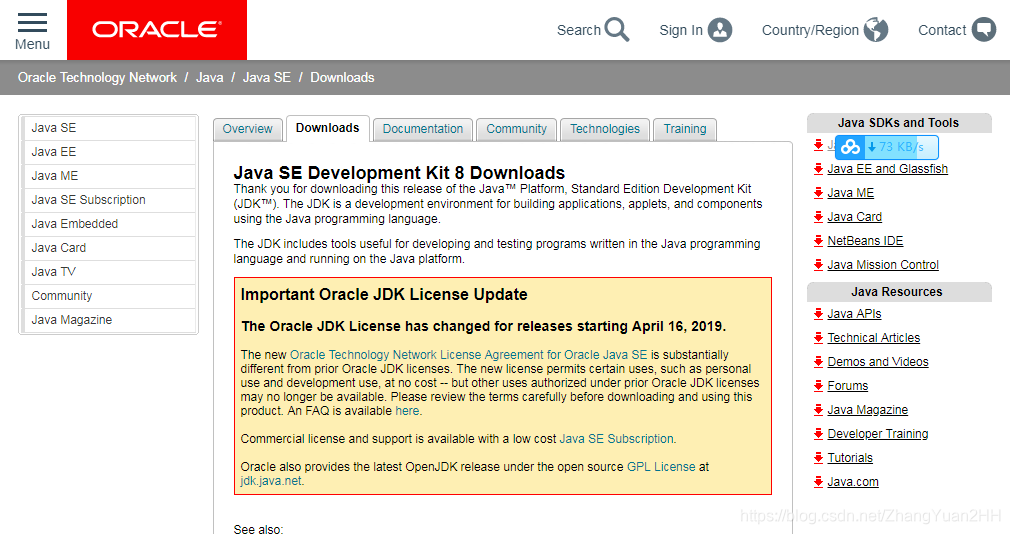The height and width of the screenshot is (534, 1010).
Task: Open NetBeans IDE link
Action: click(x=865, y=241)
